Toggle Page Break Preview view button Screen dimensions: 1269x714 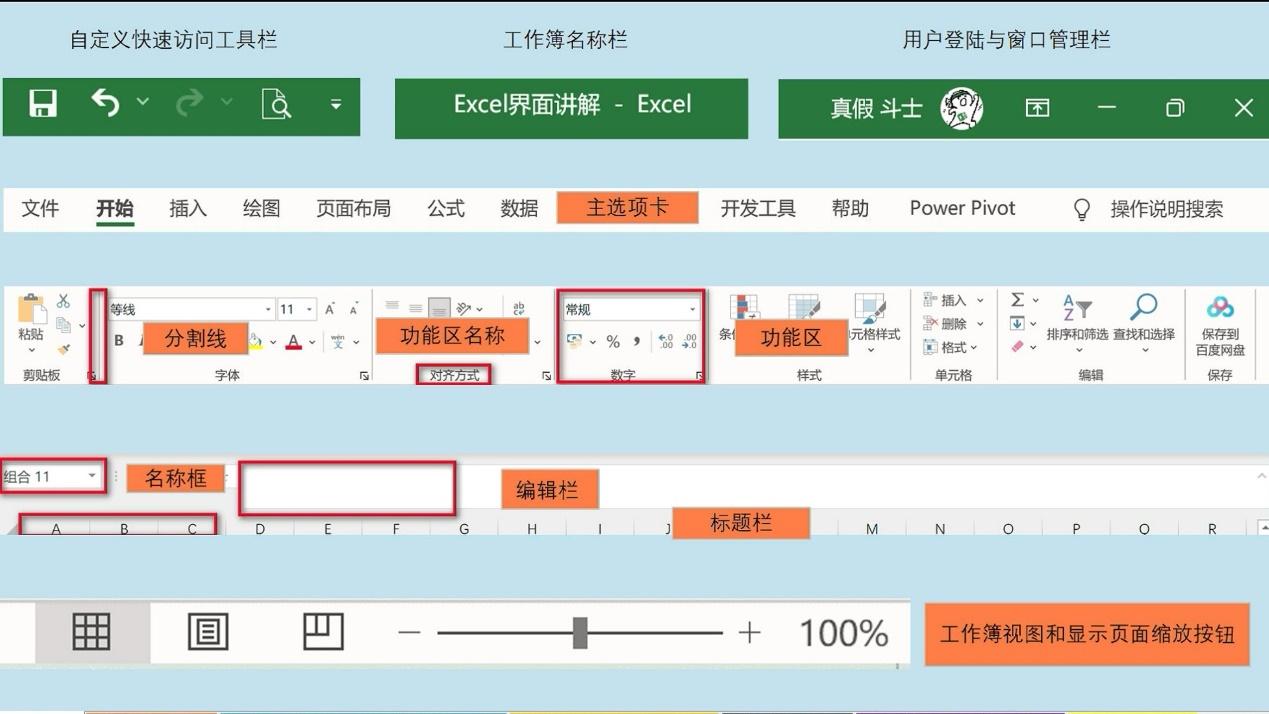323,630
